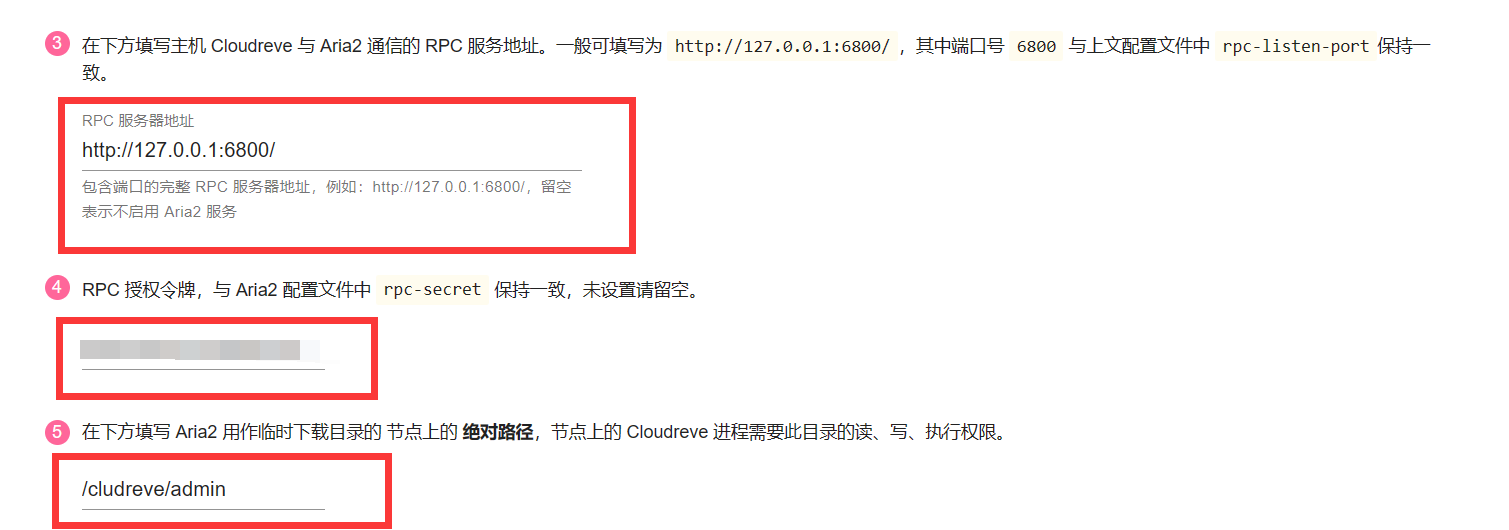Focus the RPC 服务器地址 input field
Screen dimensions: 1509x530
pos(331,150)
